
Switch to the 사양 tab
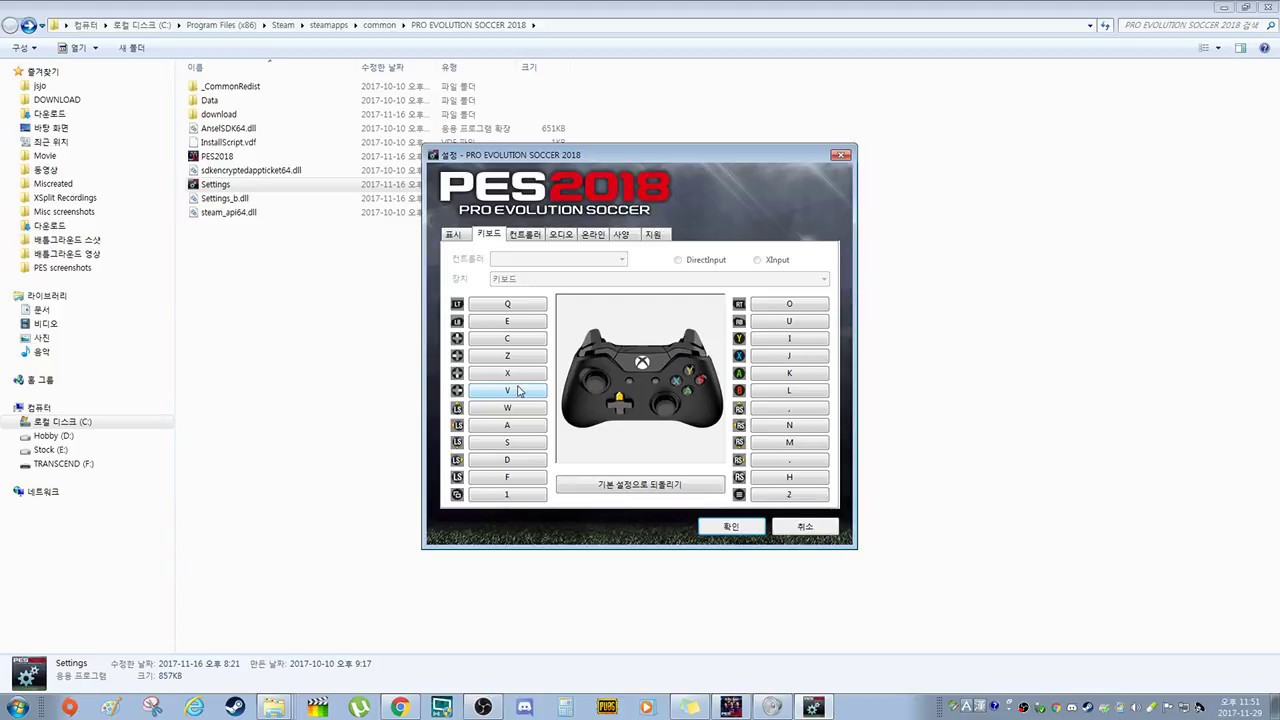point(622,234)
